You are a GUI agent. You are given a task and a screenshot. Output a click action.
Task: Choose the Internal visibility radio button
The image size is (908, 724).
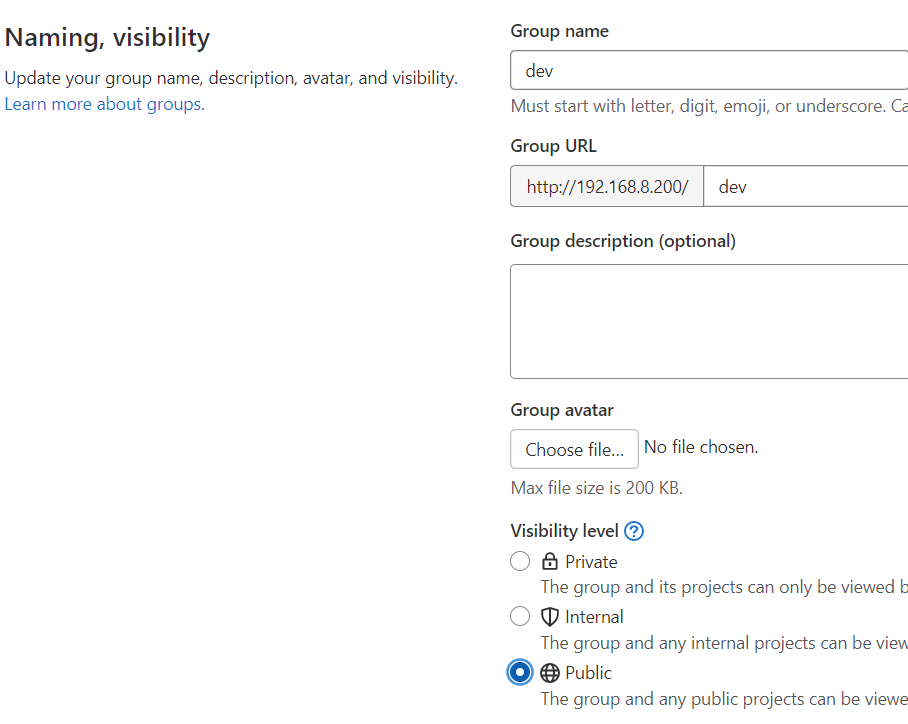coord(520,617)
